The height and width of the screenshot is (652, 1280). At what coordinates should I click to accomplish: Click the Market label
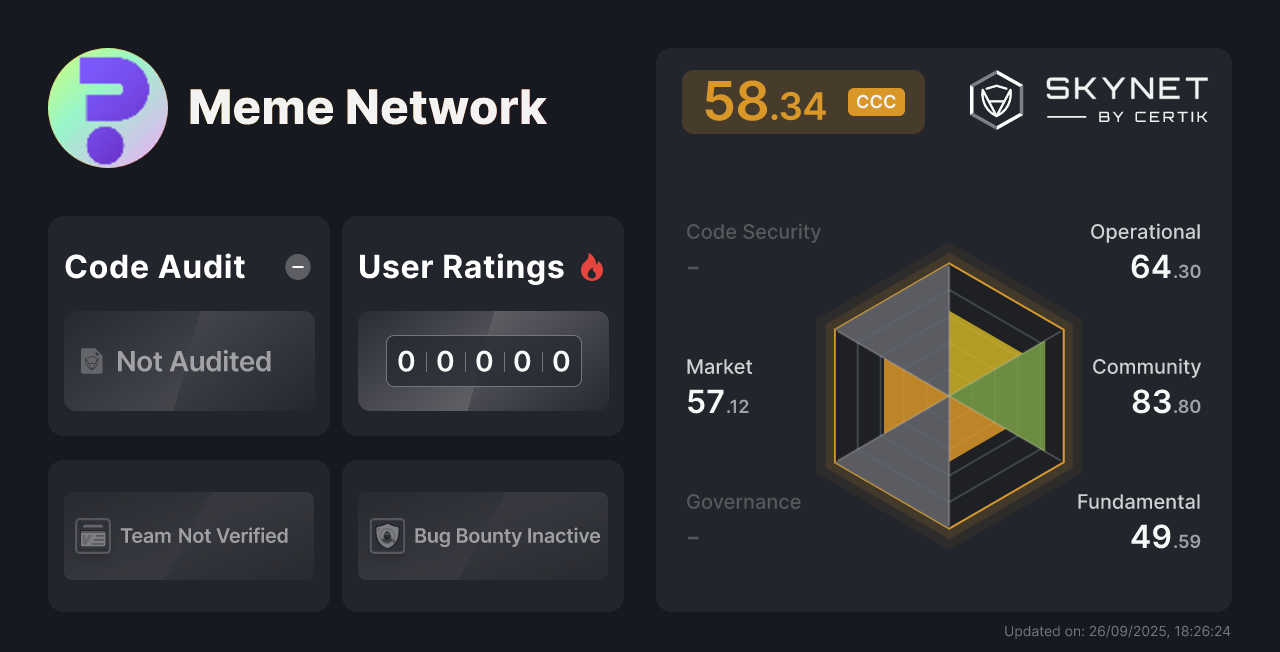click(719, 367)
